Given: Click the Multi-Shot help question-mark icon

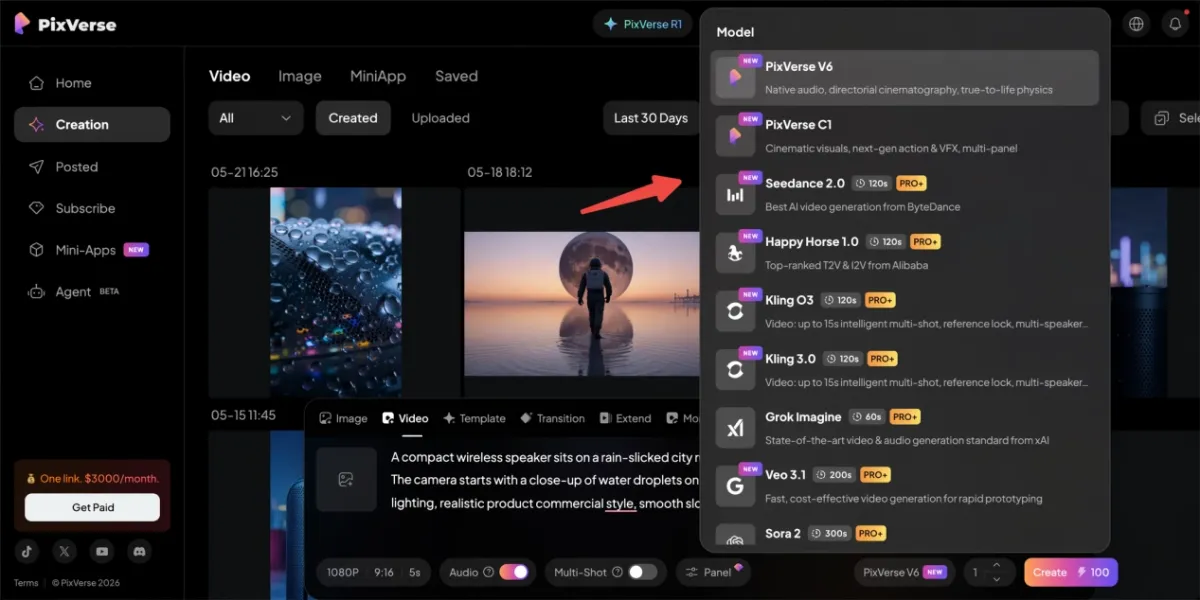Looking at the screenshot, I should pos(617,572).
